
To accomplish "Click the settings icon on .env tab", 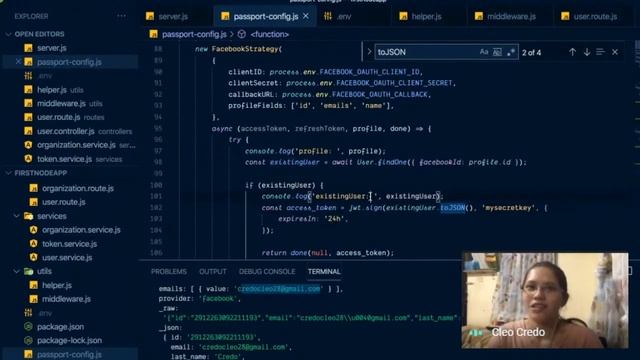I will coord(328,16).
